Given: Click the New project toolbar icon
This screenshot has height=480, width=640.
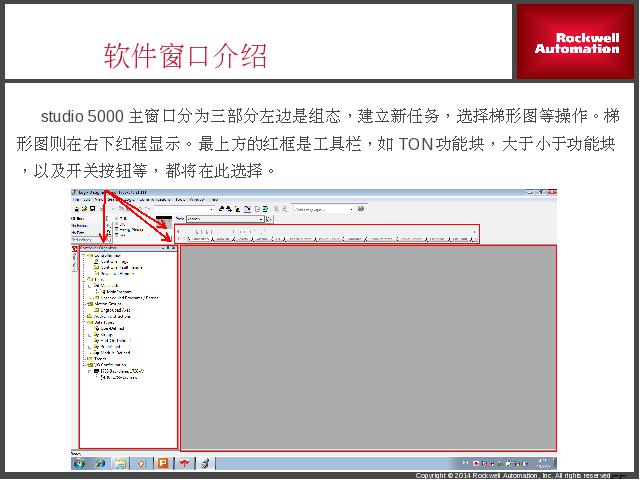Looking at the screenshot, I should click(76, 209).
